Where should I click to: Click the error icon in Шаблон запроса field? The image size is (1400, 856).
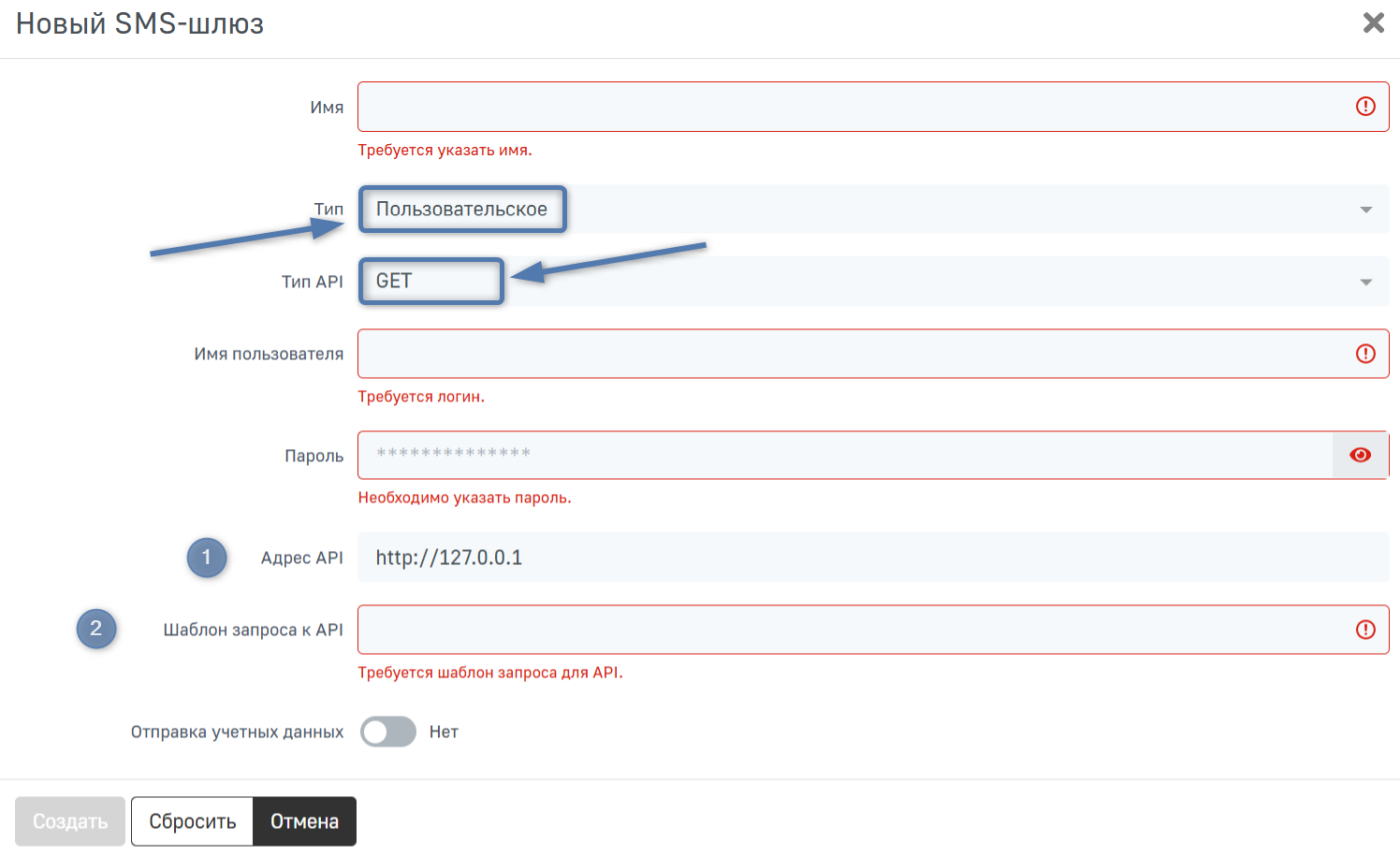point(1365,630)
